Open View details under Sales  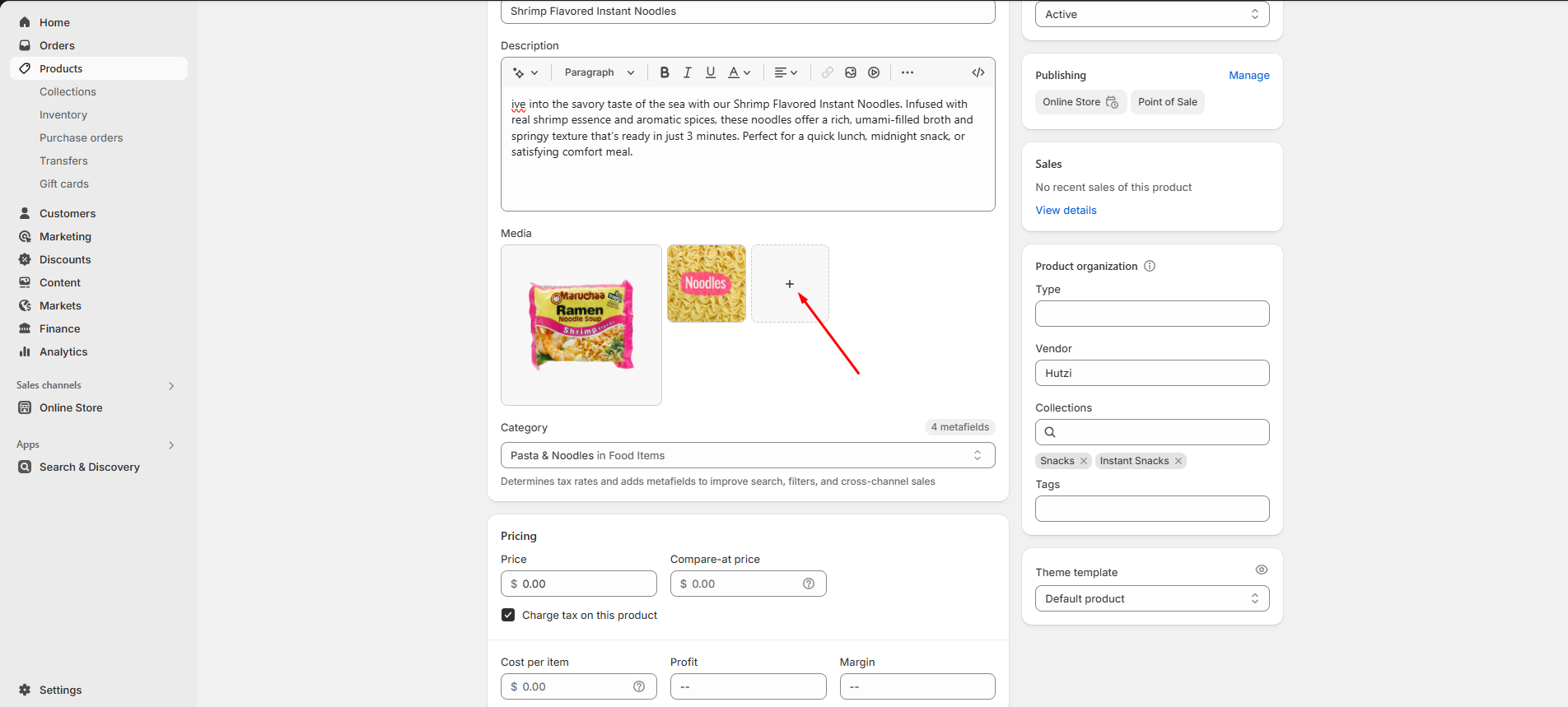[x=1066, y=210]
